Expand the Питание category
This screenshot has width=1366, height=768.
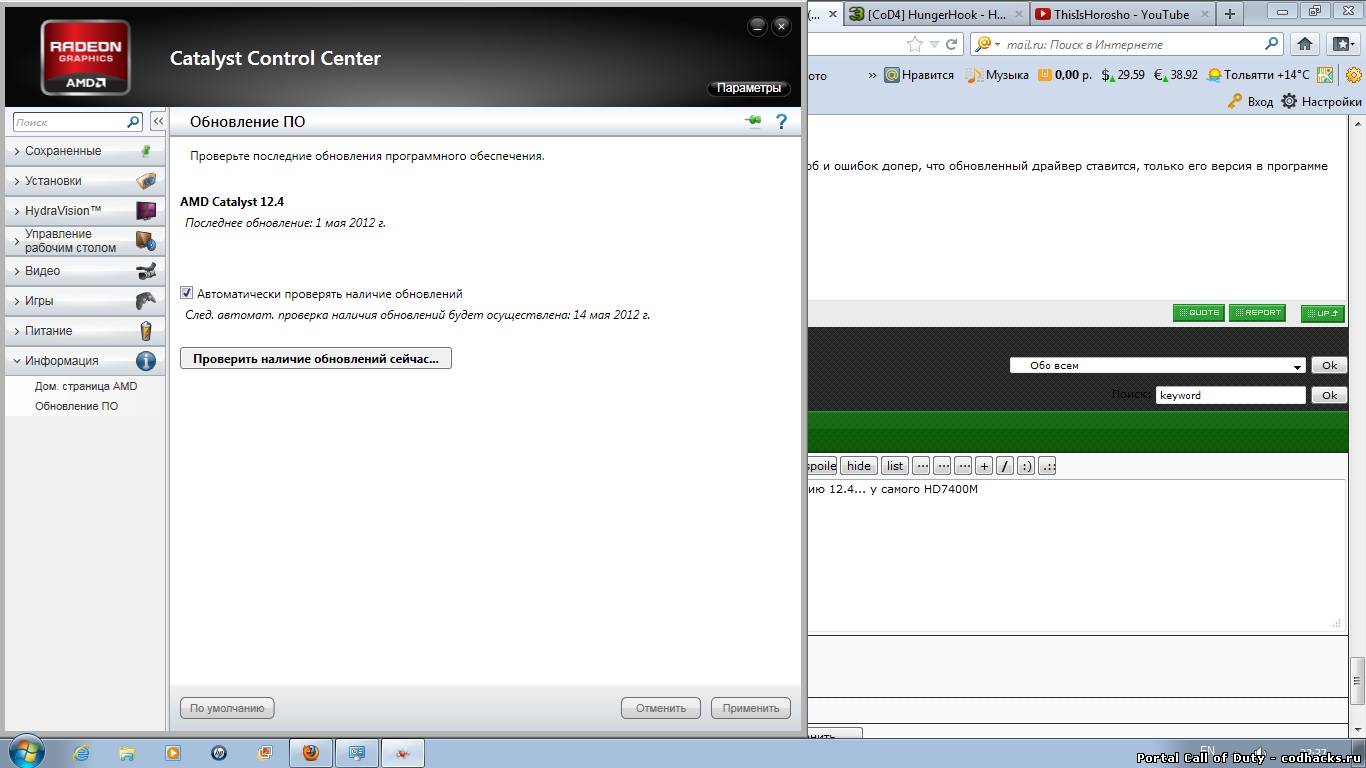(48, 331)
